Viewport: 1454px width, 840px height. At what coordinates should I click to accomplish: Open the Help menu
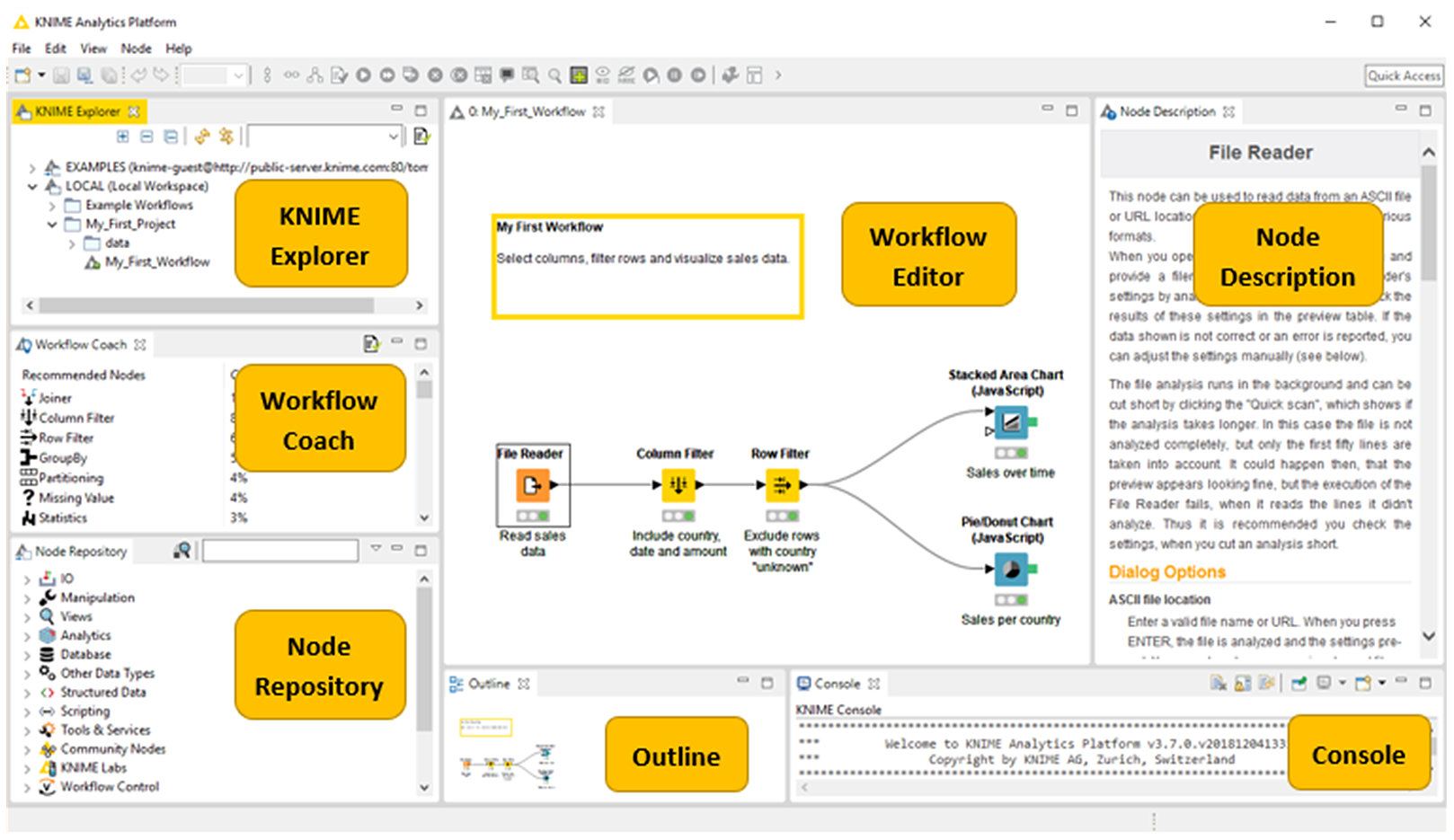[178, 49]
